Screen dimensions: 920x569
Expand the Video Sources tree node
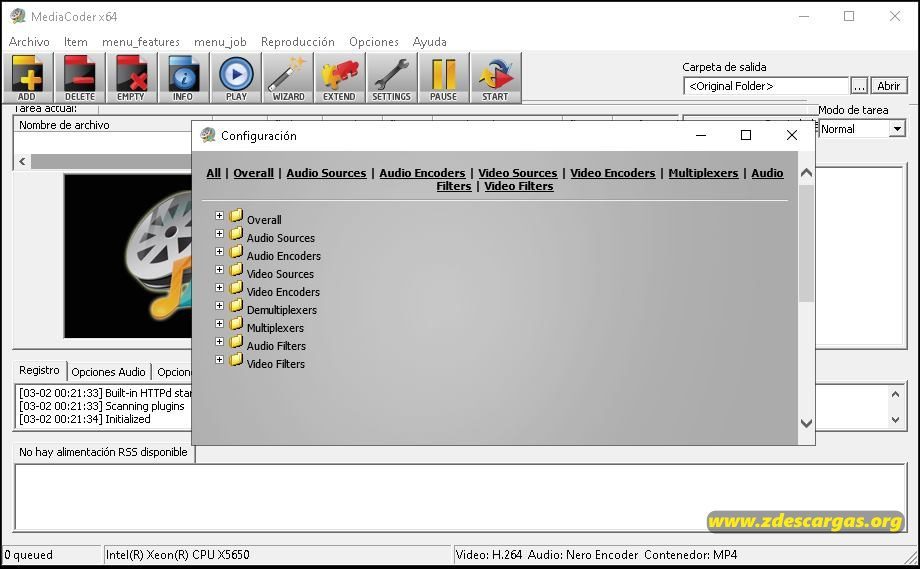point(219,270)
